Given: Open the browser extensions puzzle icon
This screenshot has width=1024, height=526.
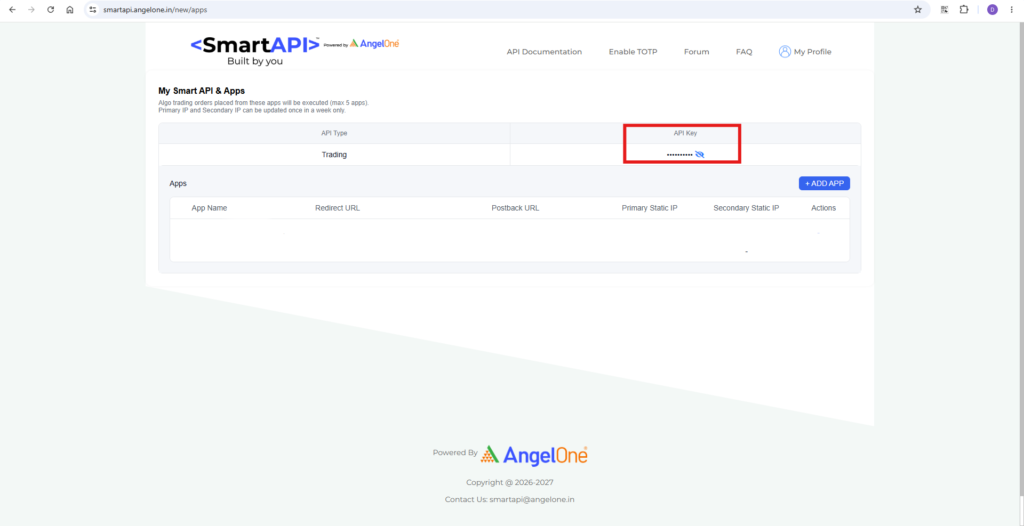Looking at the screenshot, I should [x=964, y=10].
